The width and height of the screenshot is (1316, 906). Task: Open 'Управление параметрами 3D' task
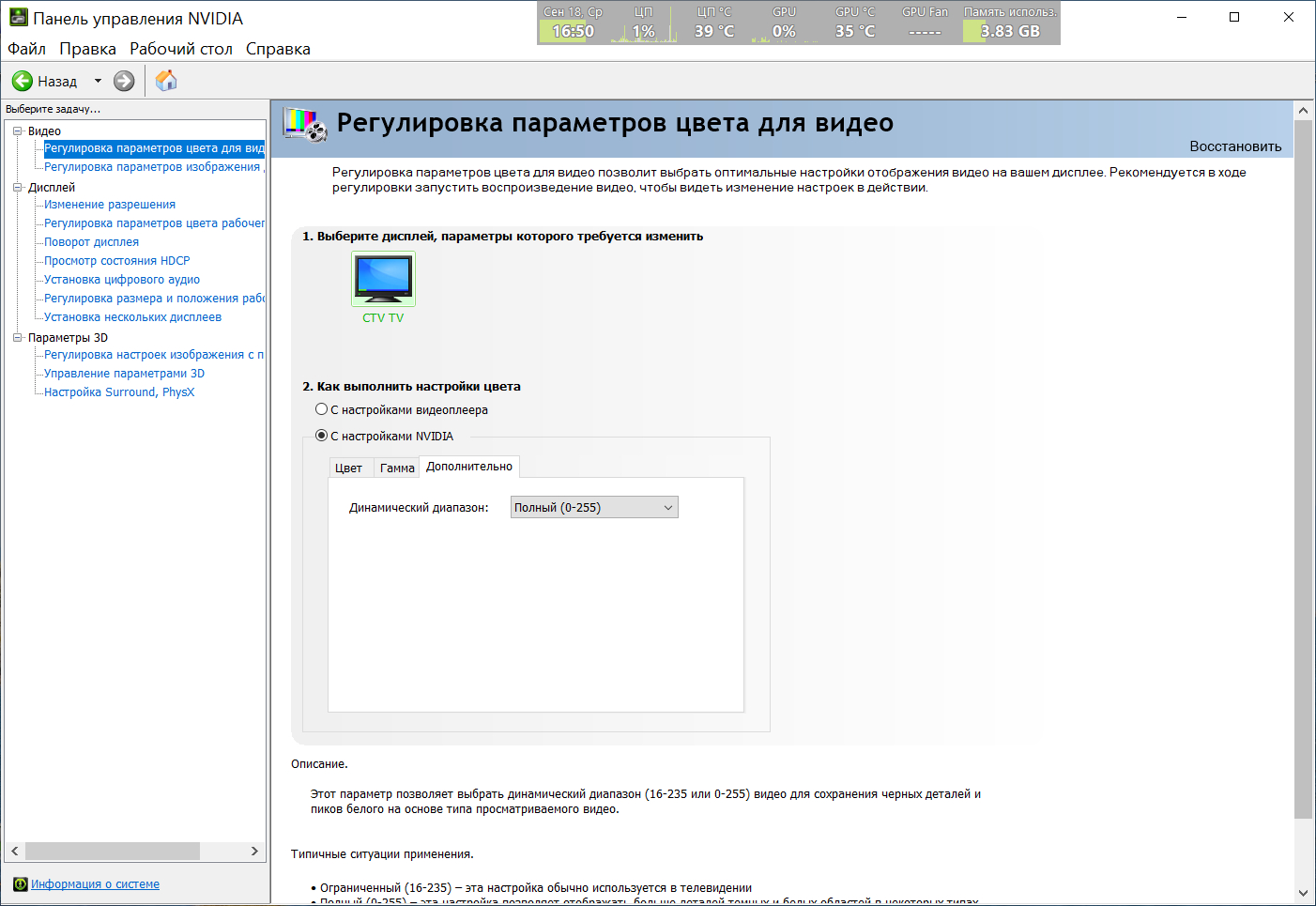tap(124, 374)
